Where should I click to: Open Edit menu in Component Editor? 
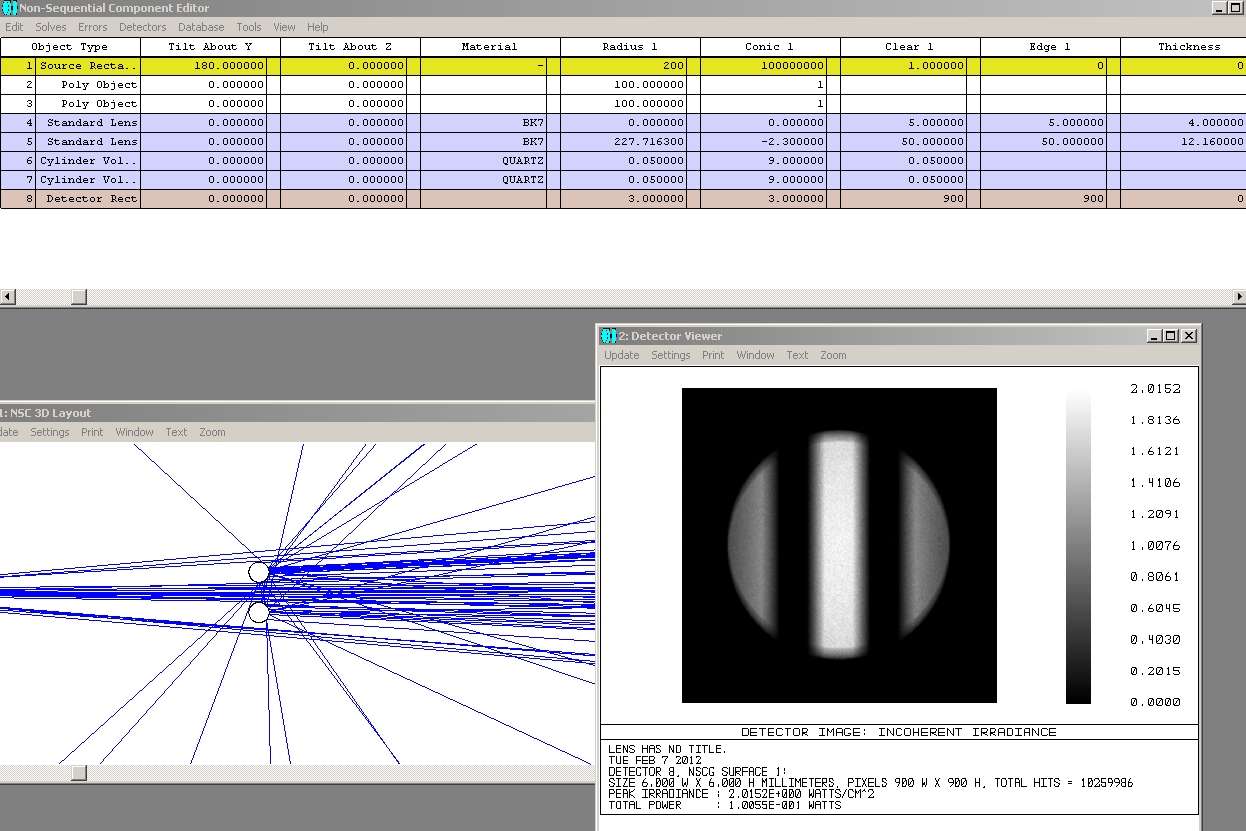tap(14, 27)
